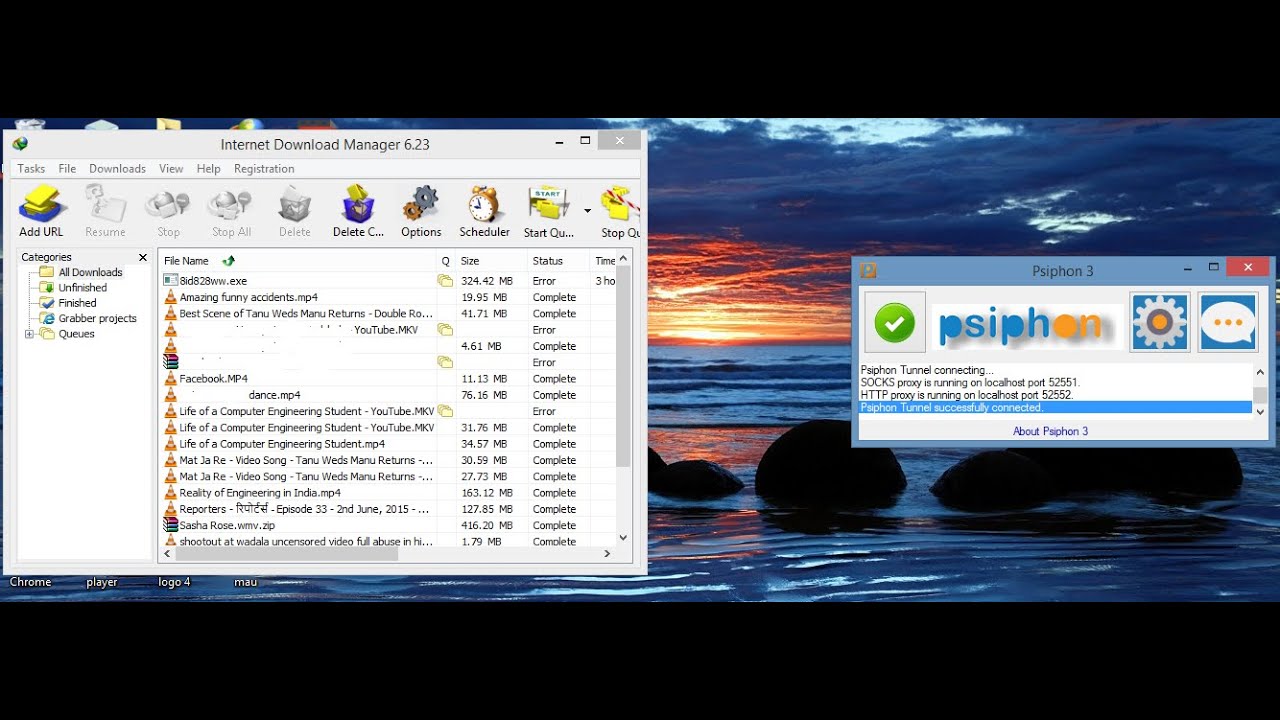
Task: Open the Downloads menu
Action: (x=117, y=169)
